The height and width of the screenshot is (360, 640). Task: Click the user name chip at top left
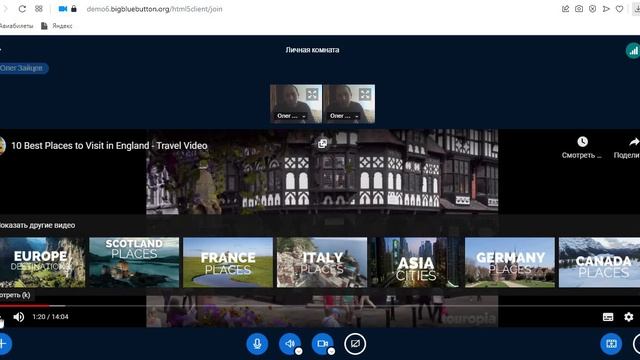[24, 68]
